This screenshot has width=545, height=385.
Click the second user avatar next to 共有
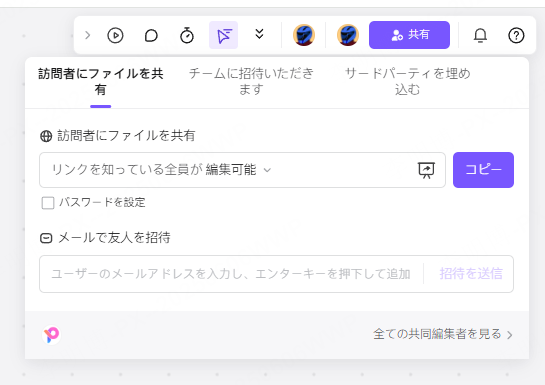point(348,35)
